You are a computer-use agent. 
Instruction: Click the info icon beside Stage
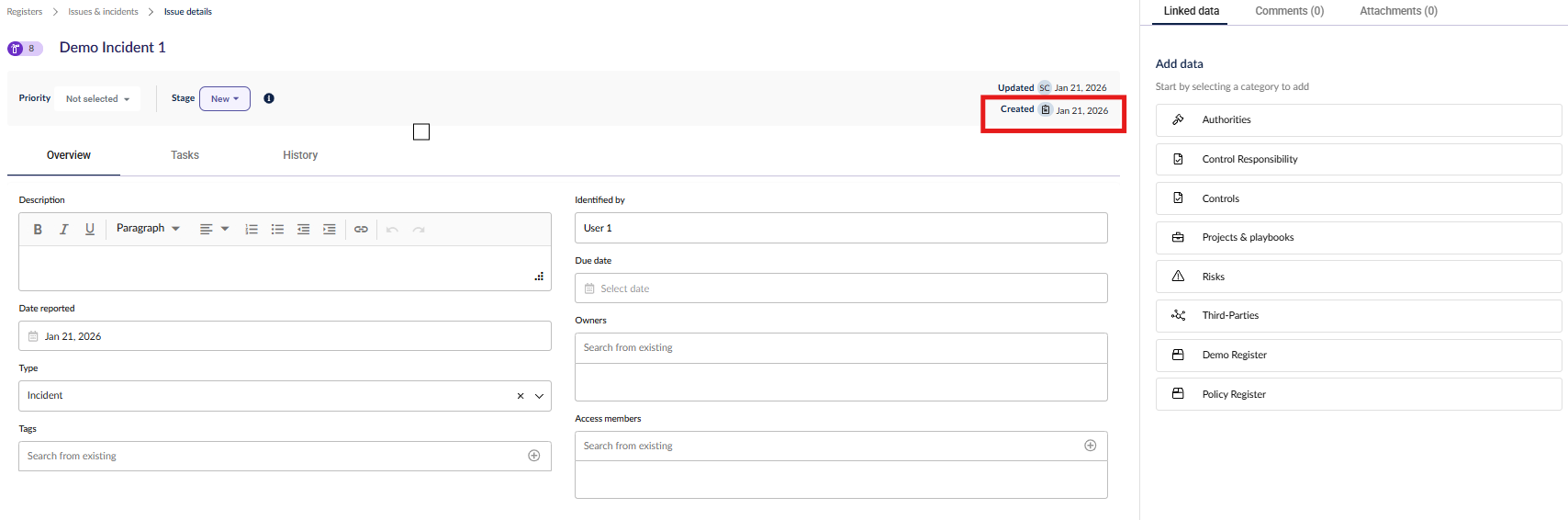(269, 98)
